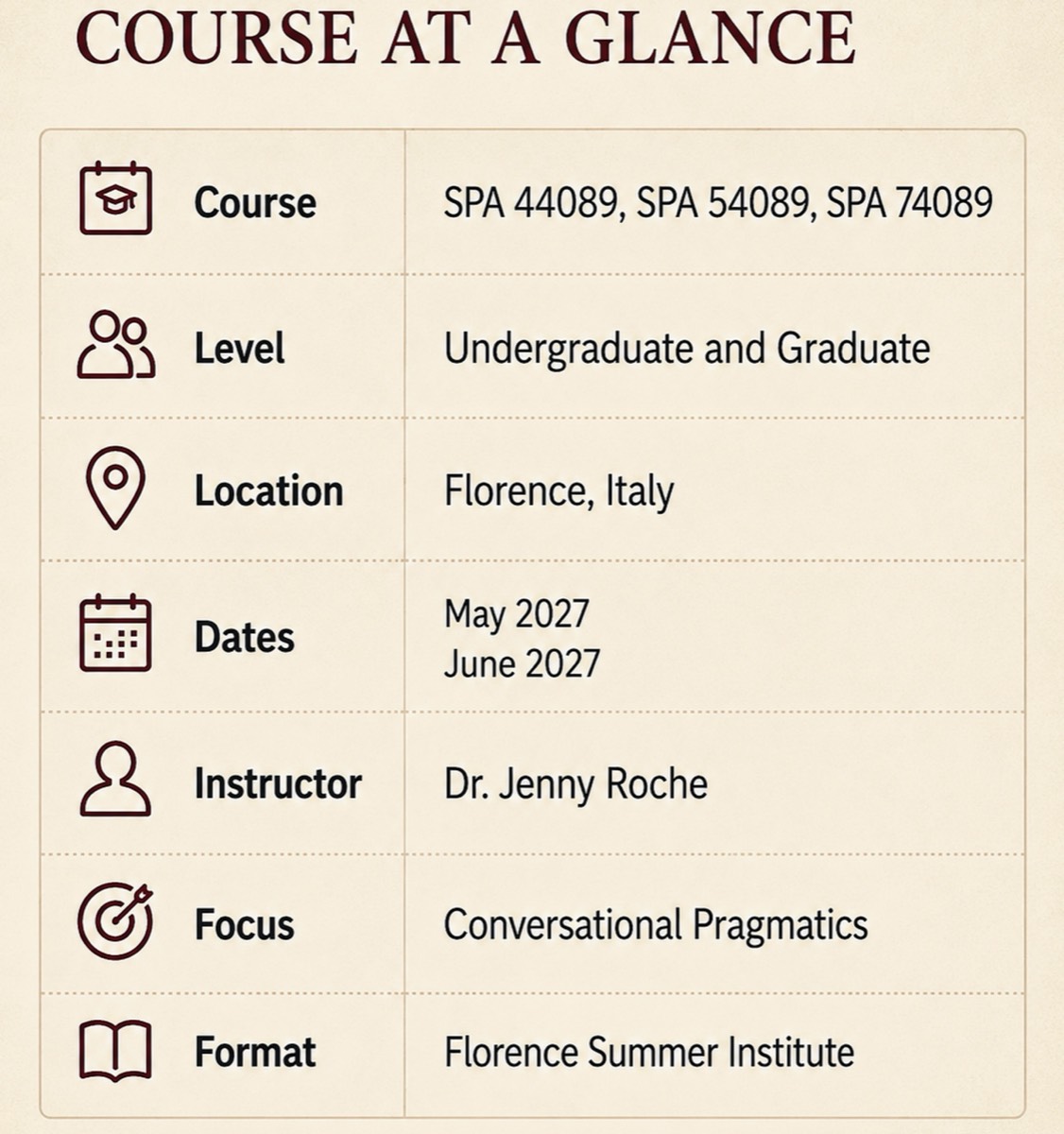Click the Instructor label
Viewport: 1064px width, 1134px height.
pos(278,783)
